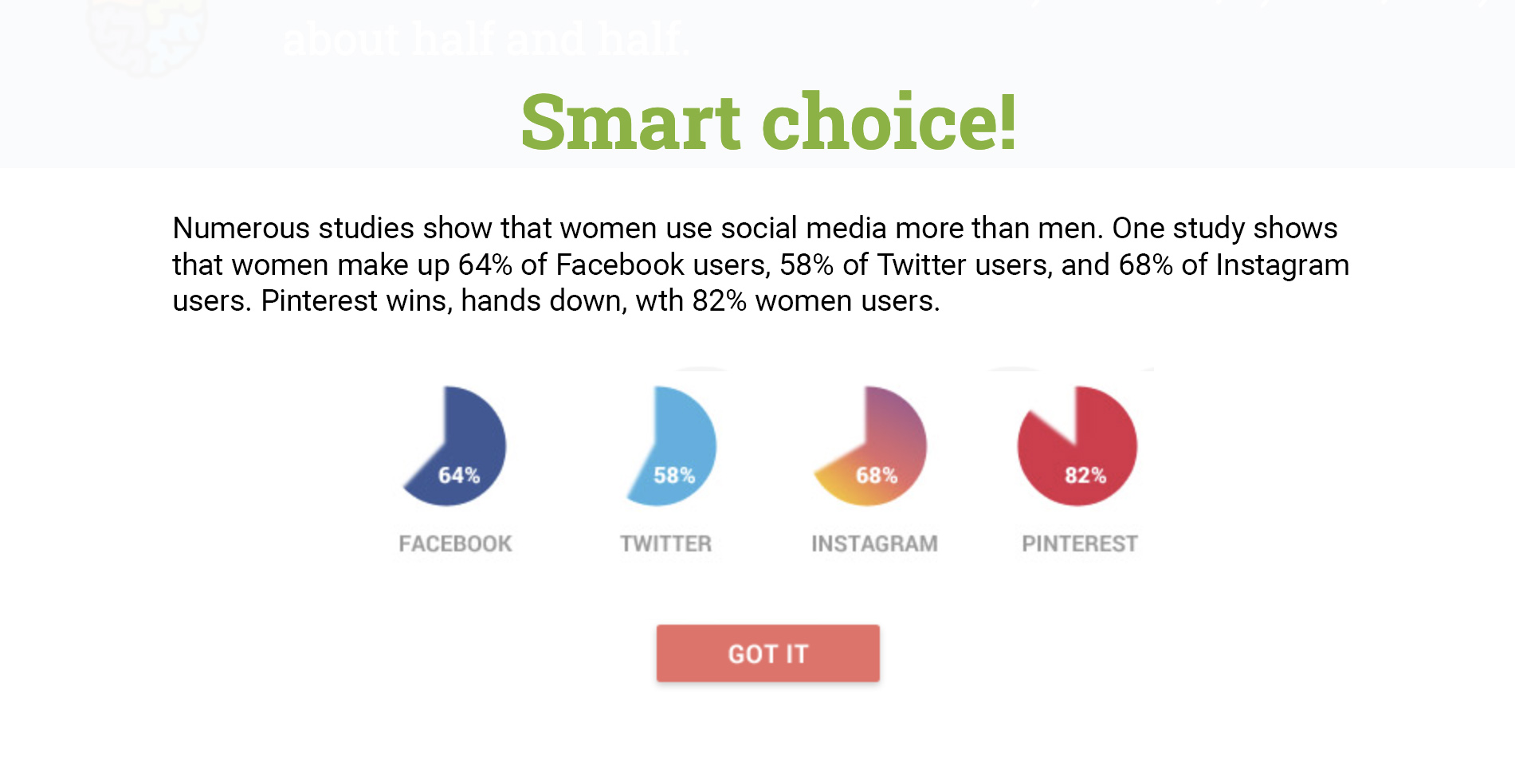Click the paragraph about women's social media use

pyautogui.click(x=761, y=265)
